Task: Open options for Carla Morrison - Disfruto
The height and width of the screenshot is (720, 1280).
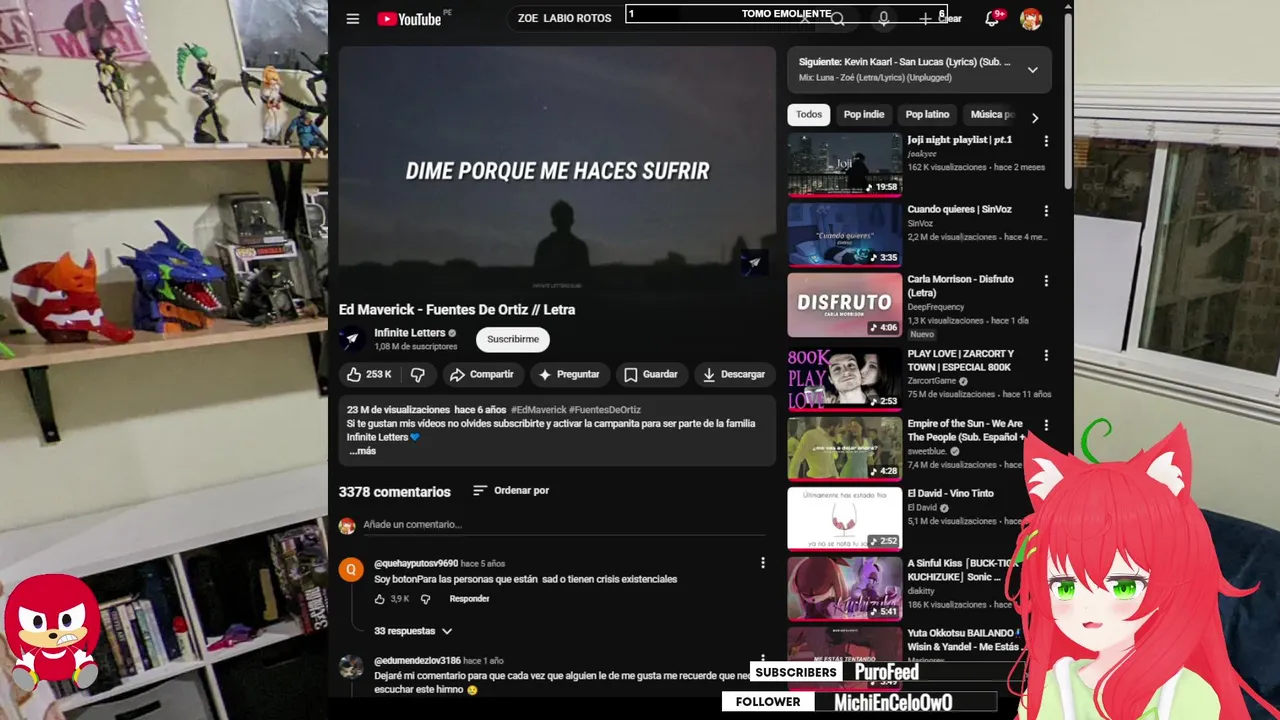Action: [x=1046, y=281]
